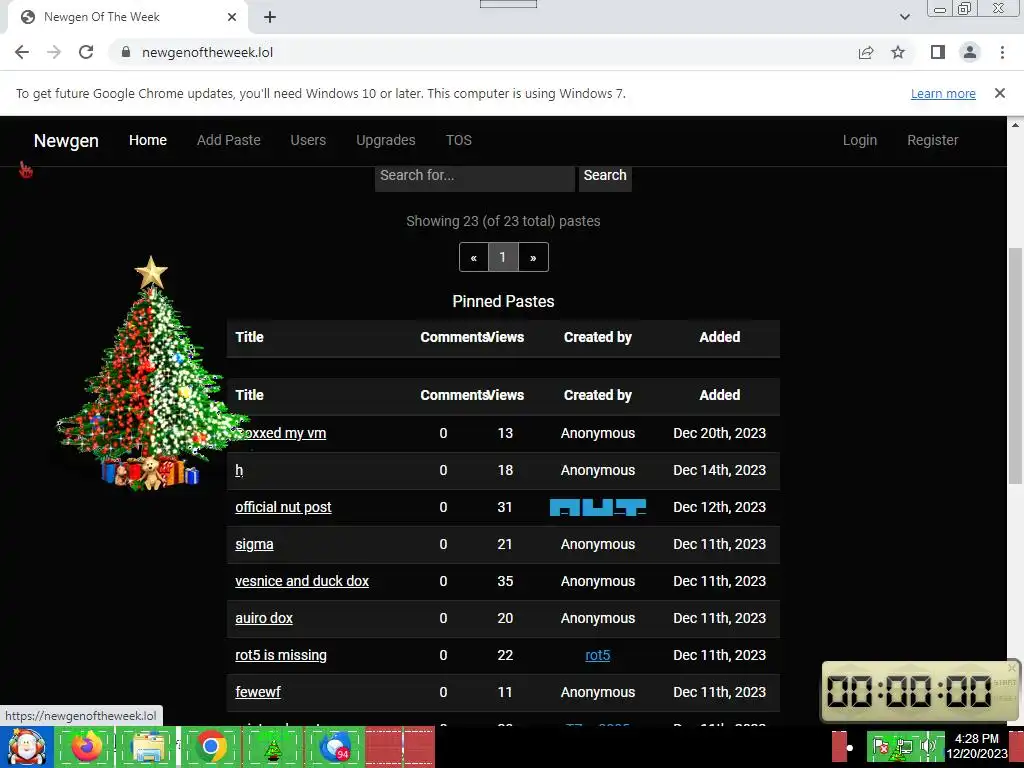Screen dimensions: 1024x768
Task: Open the Chrome side panel icon
Action: pyautogui.click(x=938, y=52)
